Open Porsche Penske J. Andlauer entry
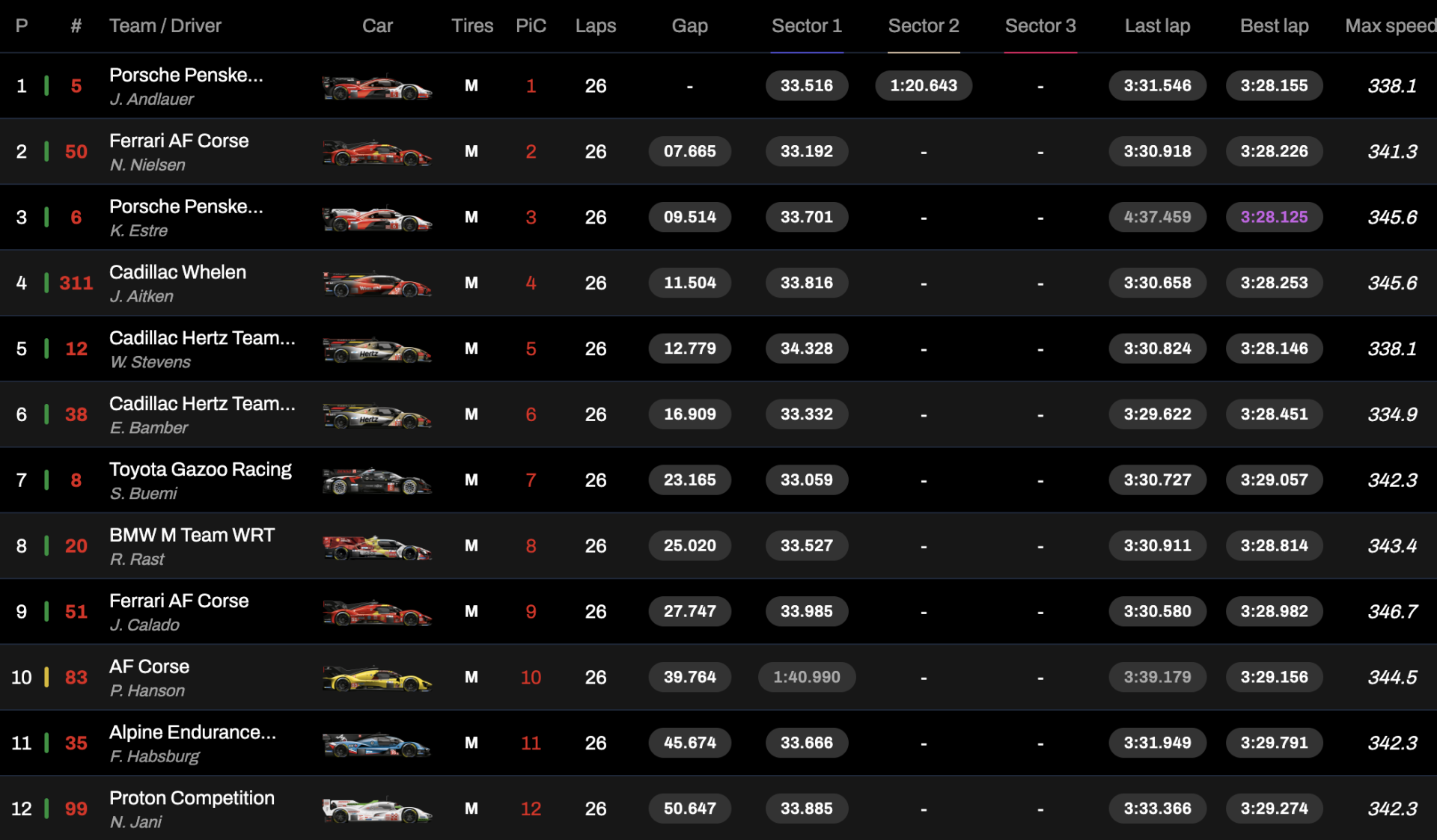1437x840 pixels. [x=186, y=86]
